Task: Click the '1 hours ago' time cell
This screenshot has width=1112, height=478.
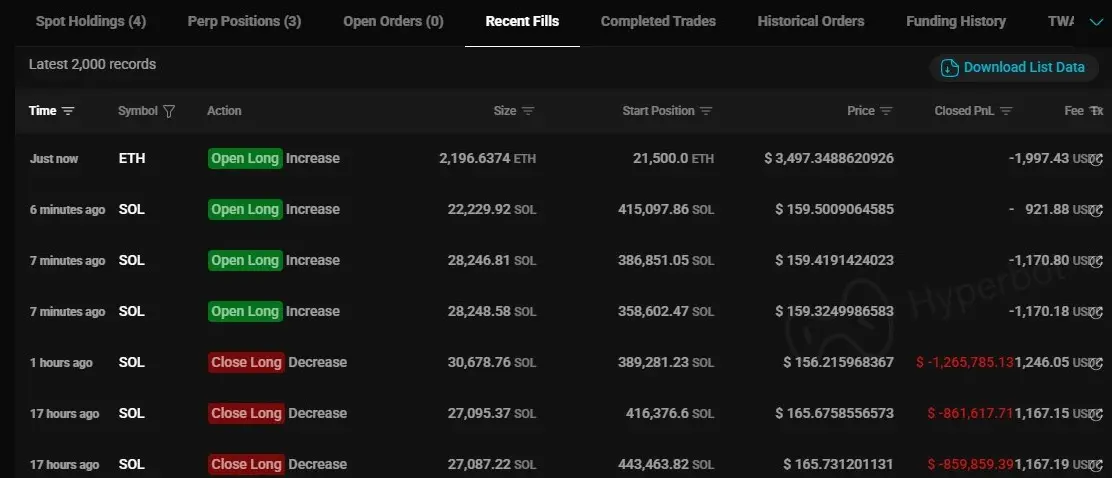Action: tap(61, 363)
